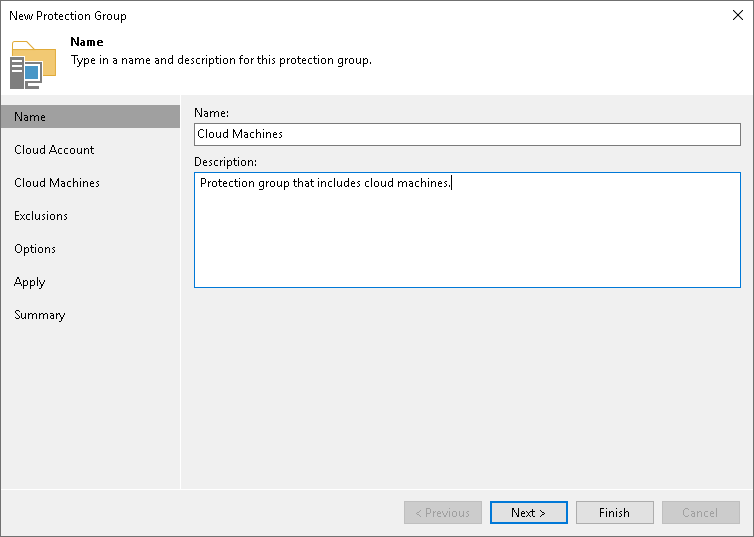Click the protection group folder icon
This screenshot has height=537, width=754.
tap(33, 65)
